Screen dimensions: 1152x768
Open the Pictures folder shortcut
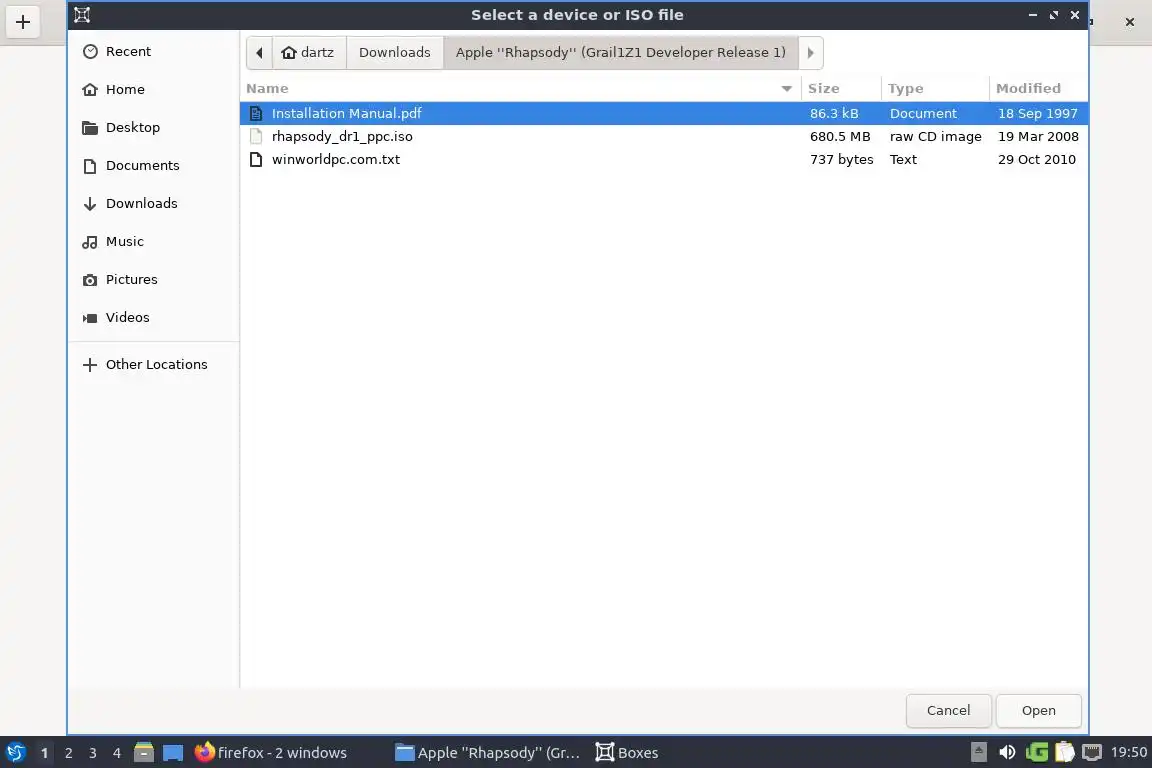tap(153, 280)
